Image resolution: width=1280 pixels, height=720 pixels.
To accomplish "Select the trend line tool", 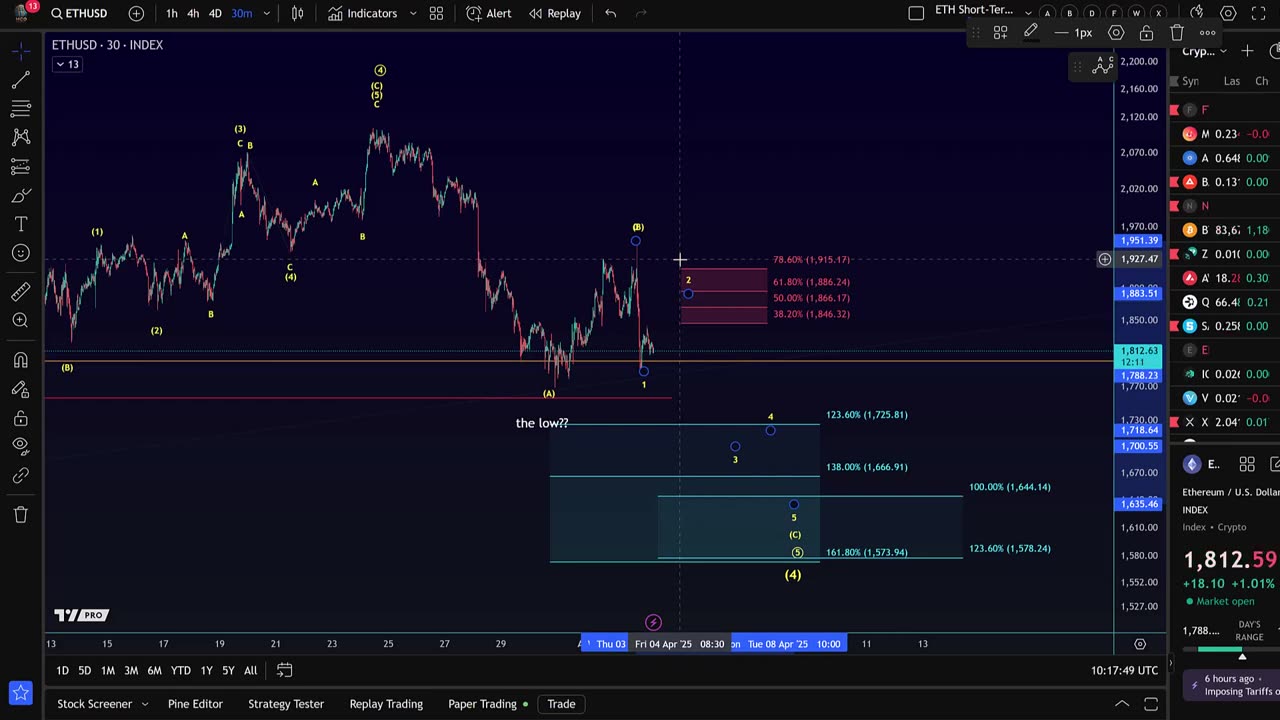I will 20,79.
